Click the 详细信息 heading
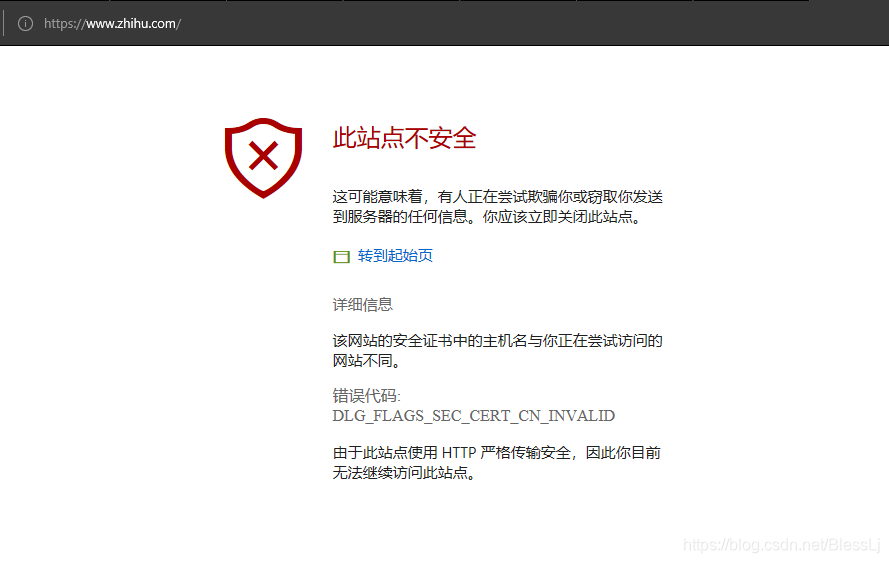 click(x=362, y=304)
